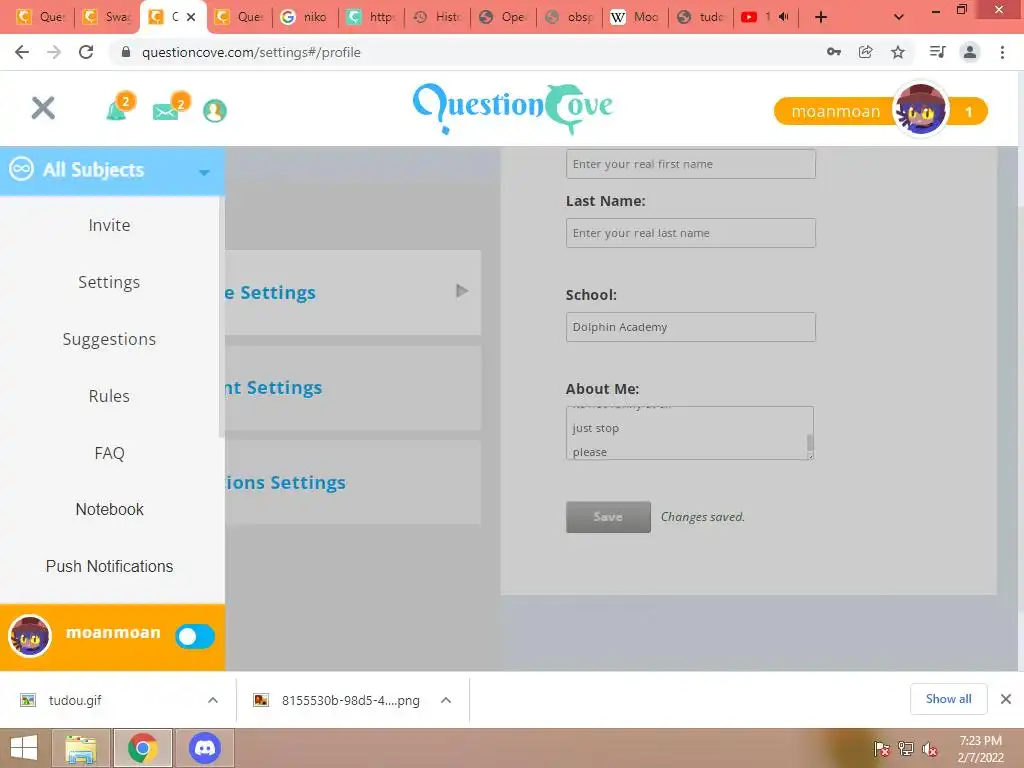Click the moanmoan username badge in header
The height and width of the screenshot is (768, 1024).
[x=835, y=111]
